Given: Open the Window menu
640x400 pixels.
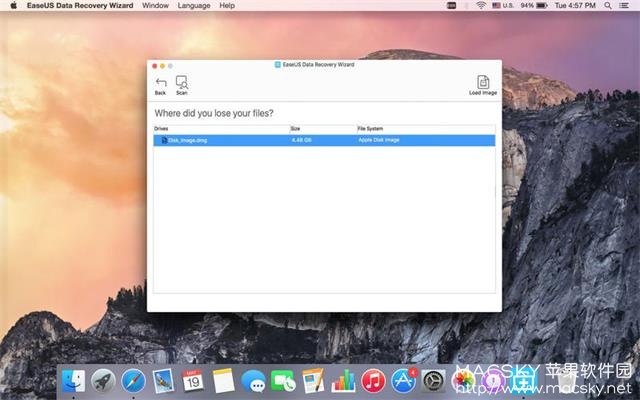Looking at the screenshot, I should [156, 5].
